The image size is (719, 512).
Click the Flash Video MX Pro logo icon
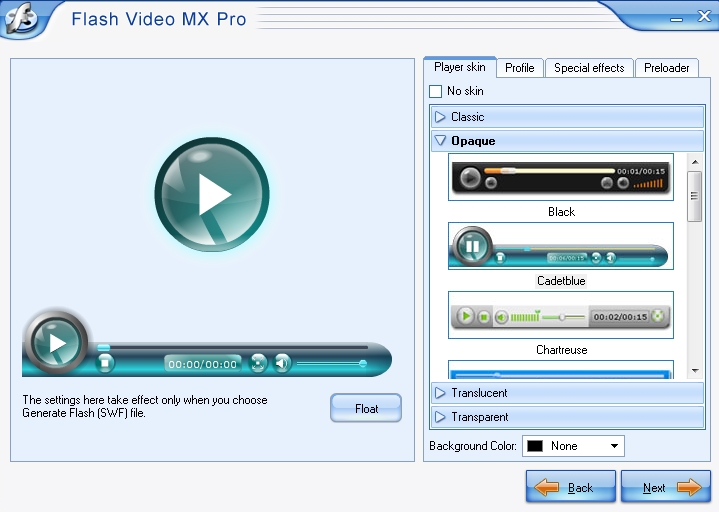(24, 20)
